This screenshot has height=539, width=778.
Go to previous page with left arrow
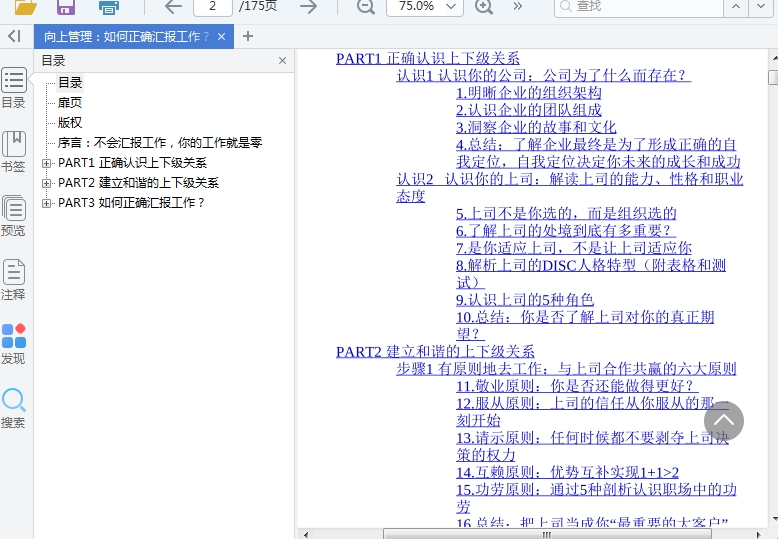(173, 7)
